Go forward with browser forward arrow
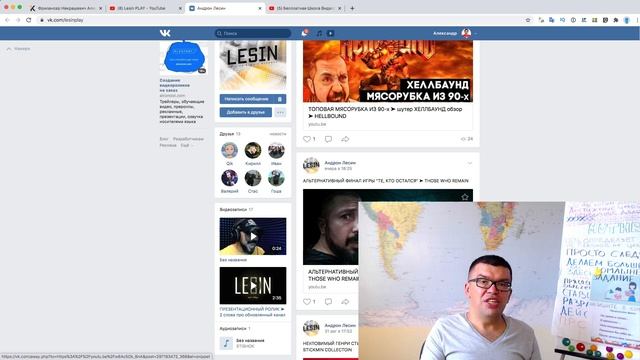The width and height of the screenshot is (640, 360). click(18, 20)
